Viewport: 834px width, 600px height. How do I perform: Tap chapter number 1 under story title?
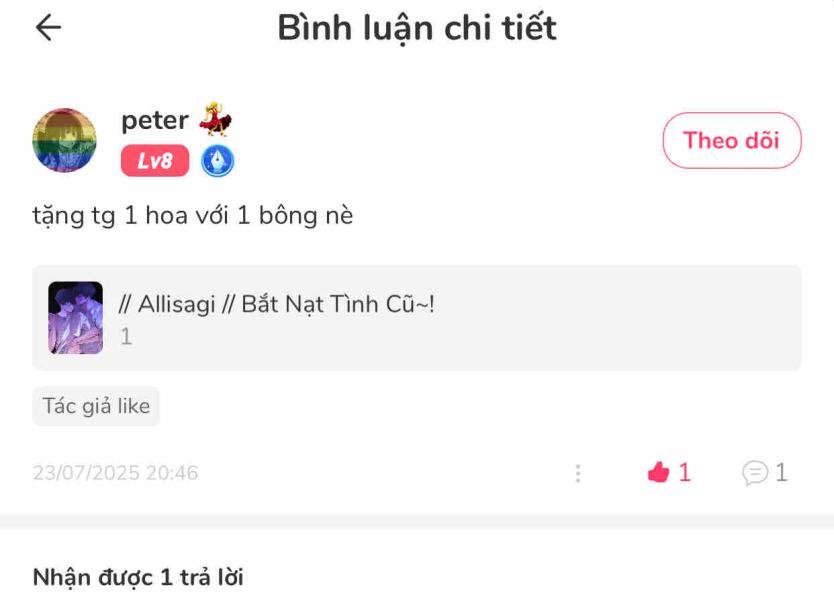pos(126,337)
